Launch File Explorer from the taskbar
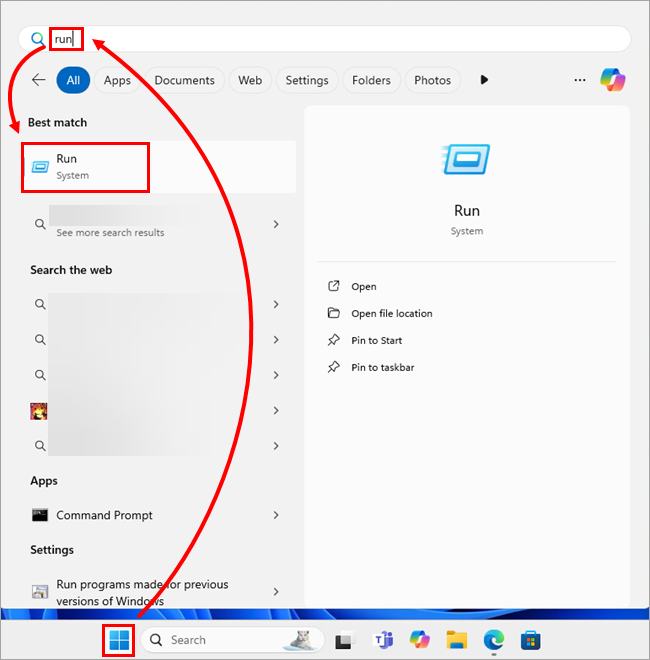The image size is (650, 660). click(457, 639)
